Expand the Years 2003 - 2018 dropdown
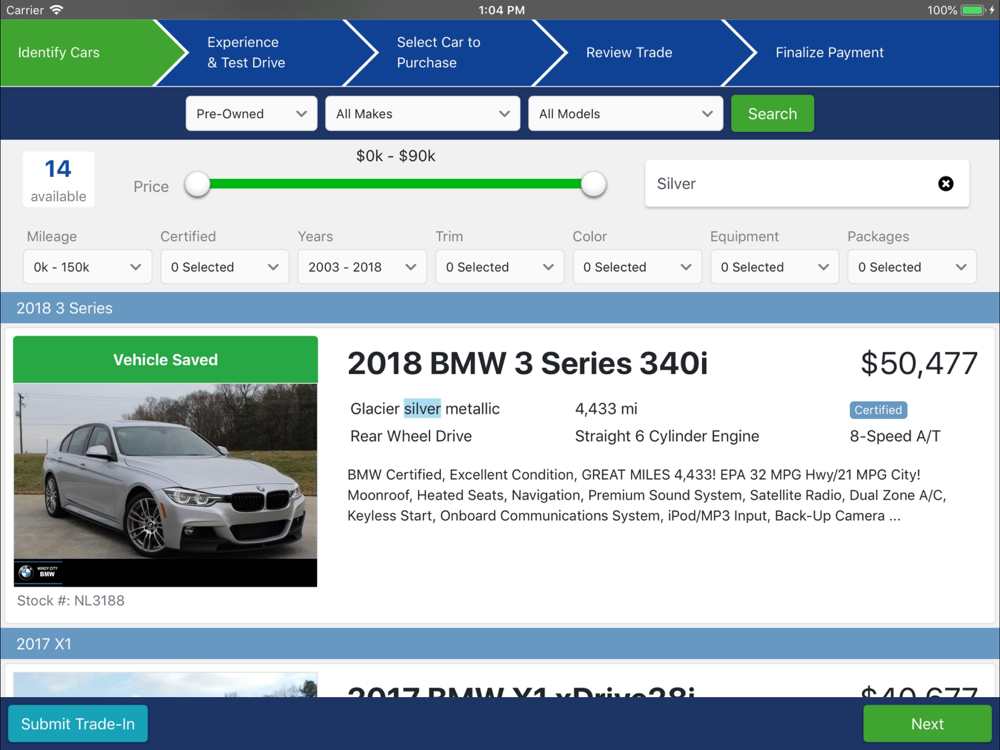The image size is (1000, 750). pos(362,267)
